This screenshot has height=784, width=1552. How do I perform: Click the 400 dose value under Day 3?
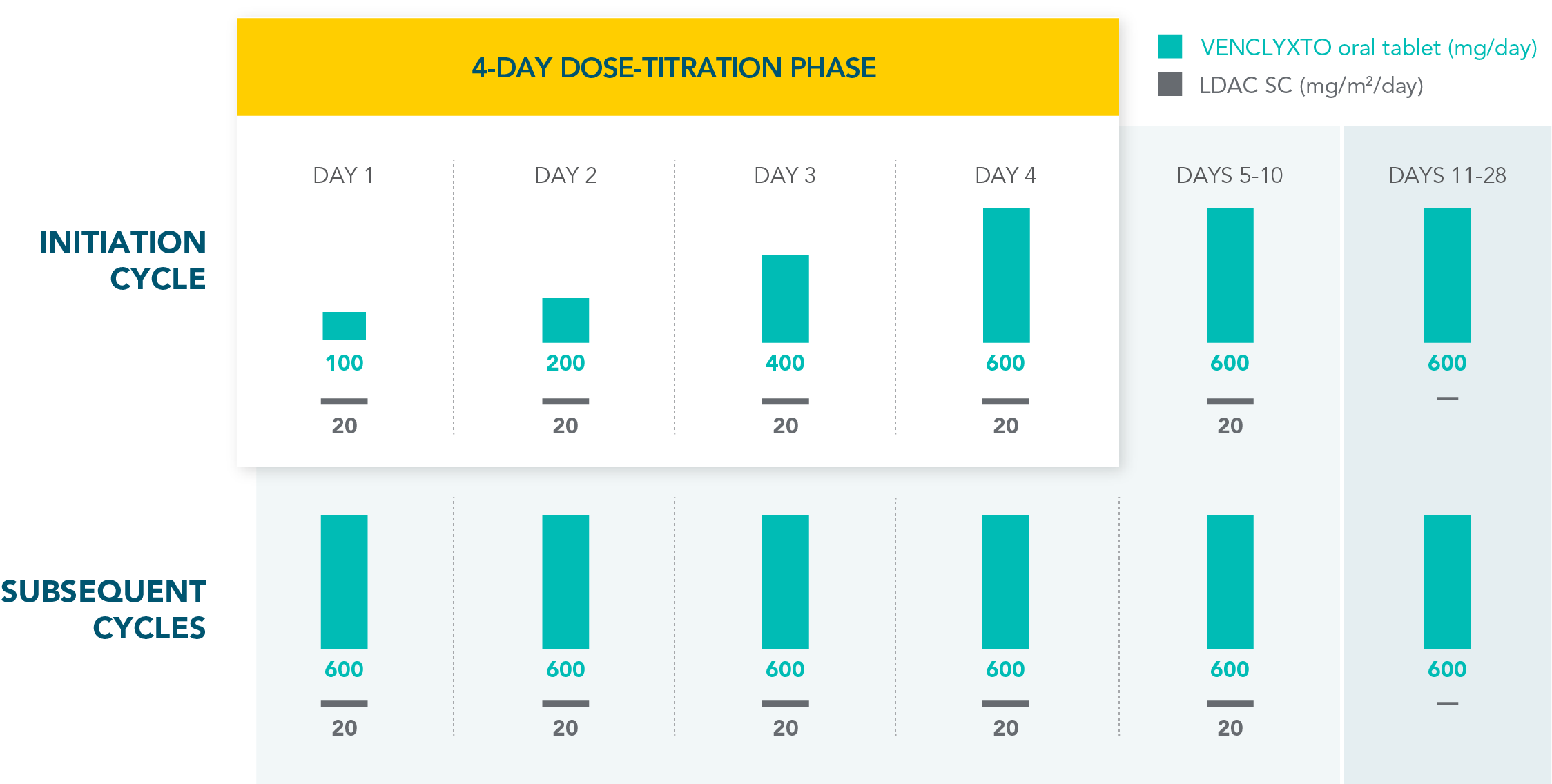coord(785,363)
